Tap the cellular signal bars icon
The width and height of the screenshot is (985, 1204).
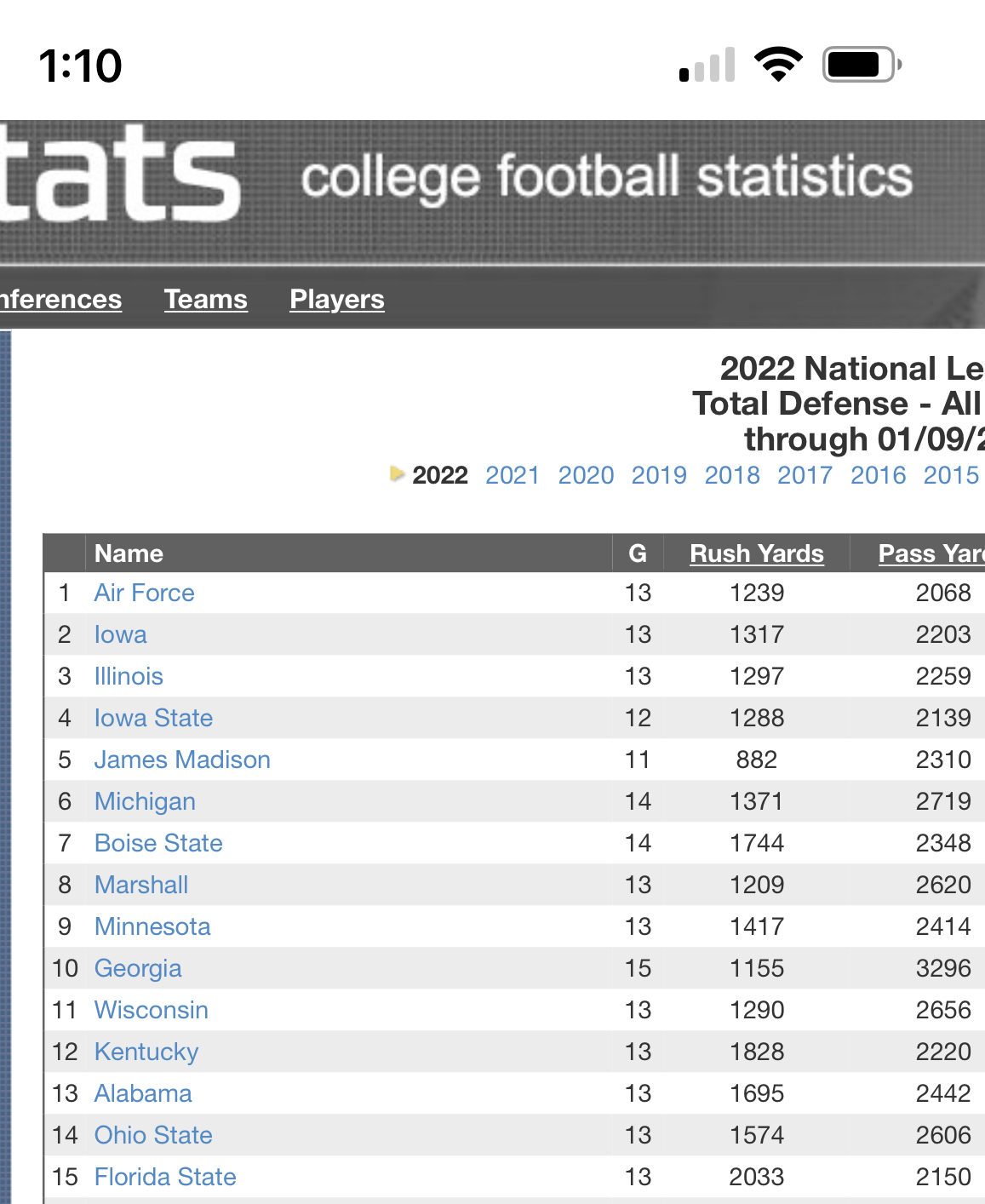(x=707, y=66)
